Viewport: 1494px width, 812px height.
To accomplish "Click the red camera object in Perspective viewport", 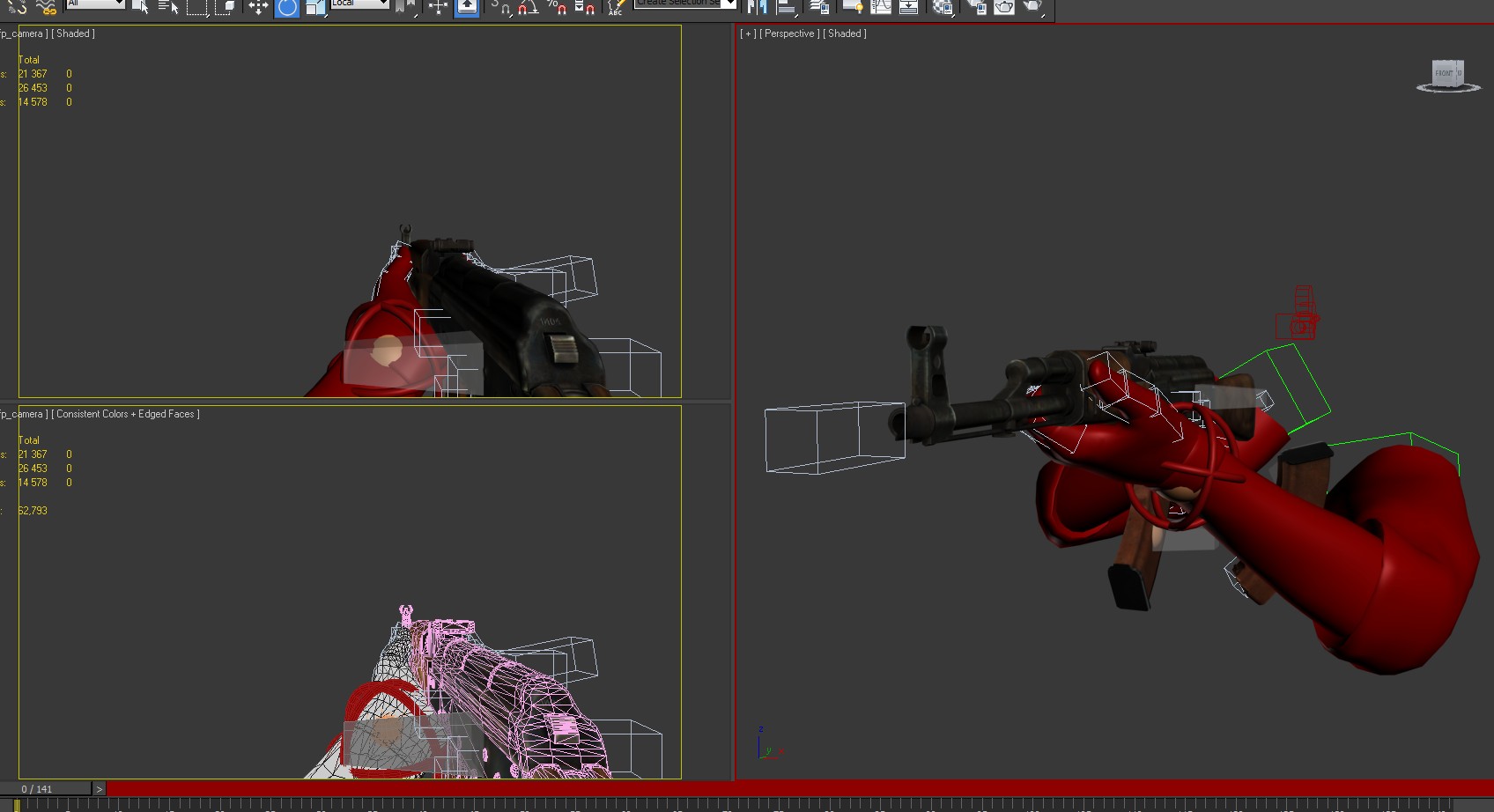I will point(1298,314).
